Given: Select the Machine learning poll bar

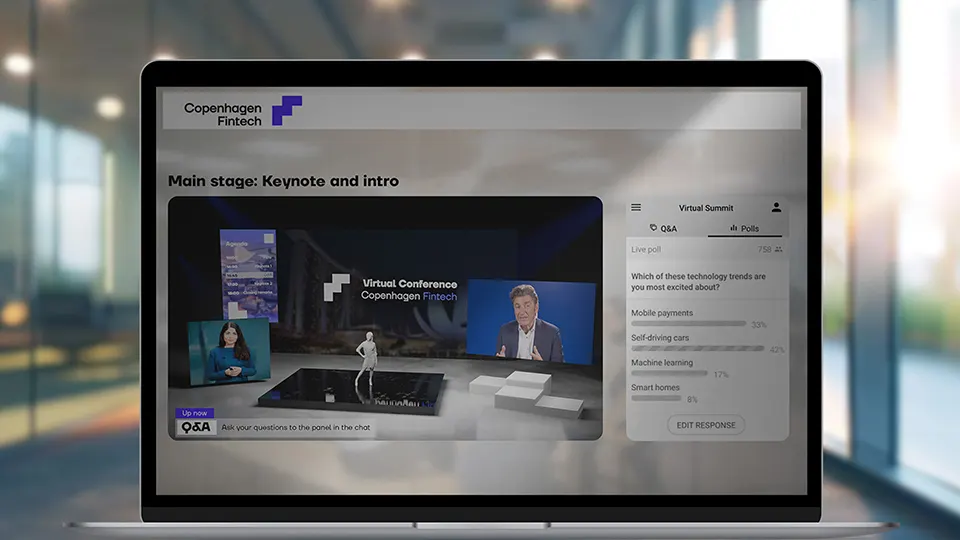Looking at the screenshot, I should pos(669,373).
